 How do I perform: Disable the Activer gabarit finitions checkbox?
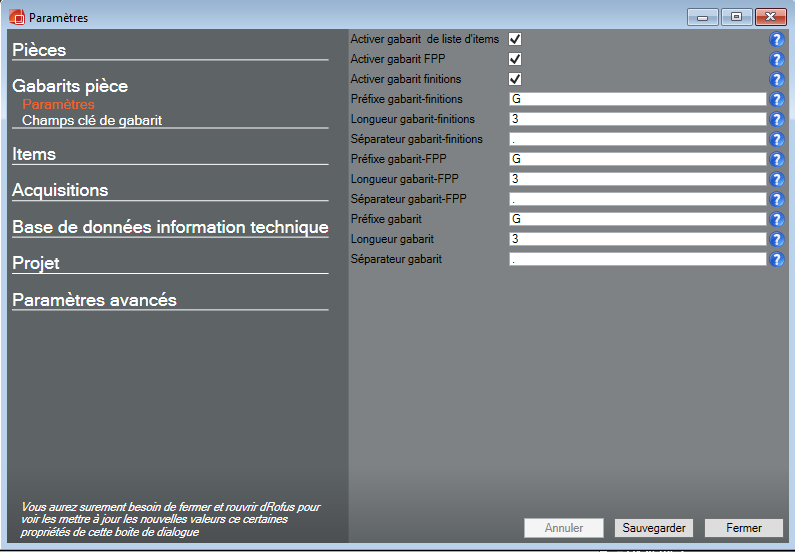click(515, 79)
